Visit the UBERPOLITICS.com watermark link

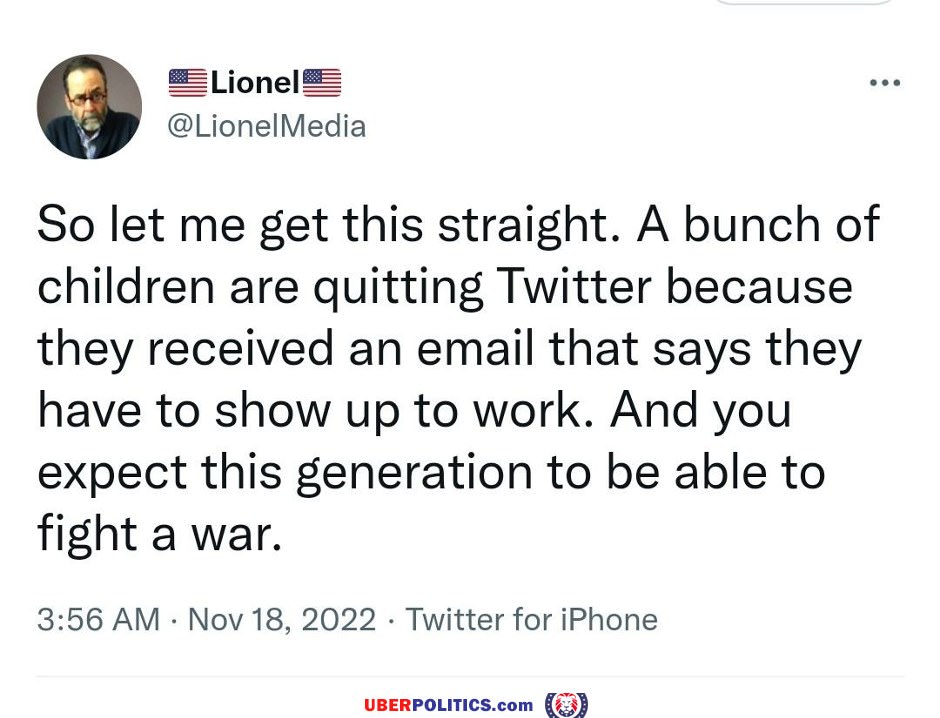tap(448, 705)
